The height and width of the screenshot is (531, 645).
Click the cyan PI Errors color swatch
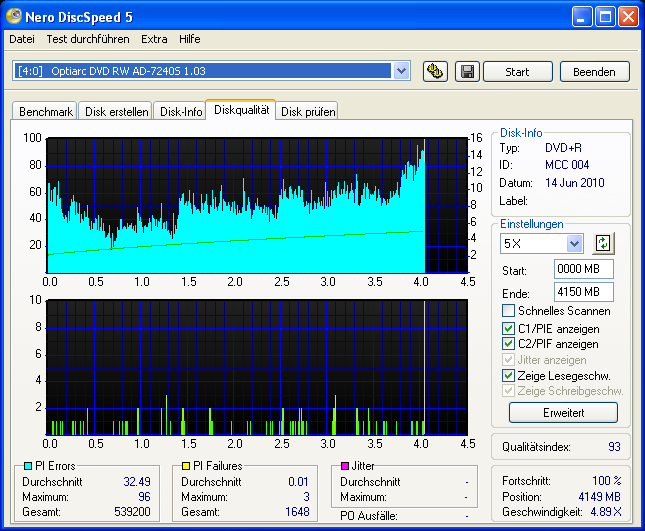pos(28,466)
